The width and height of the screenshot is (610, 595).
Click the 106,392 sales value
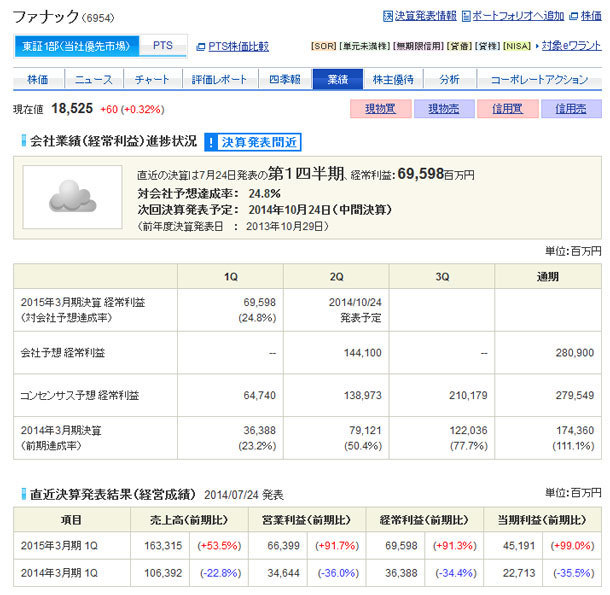pos(163,573)
